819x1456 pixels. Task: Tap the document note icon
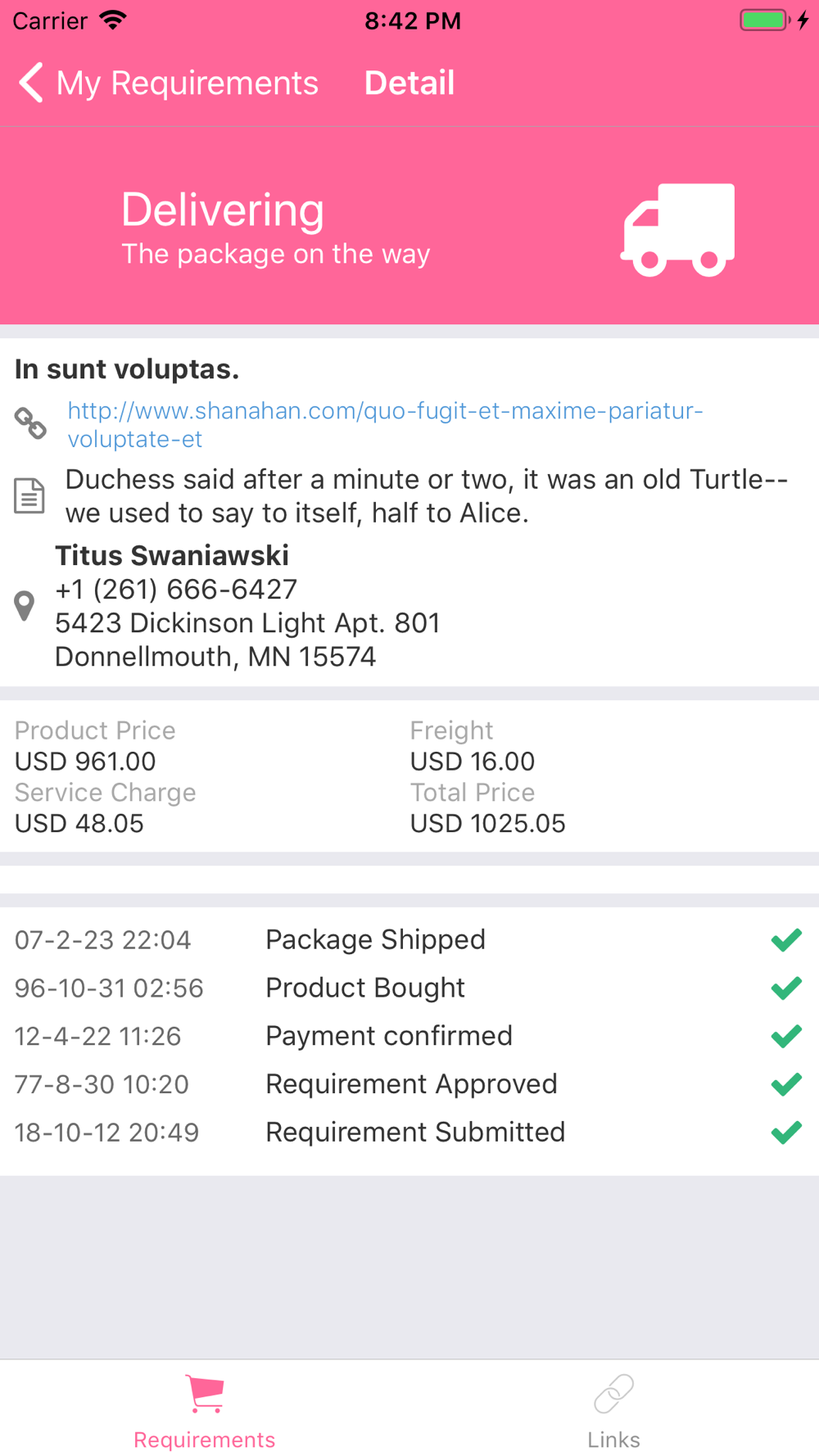point(29,495)
